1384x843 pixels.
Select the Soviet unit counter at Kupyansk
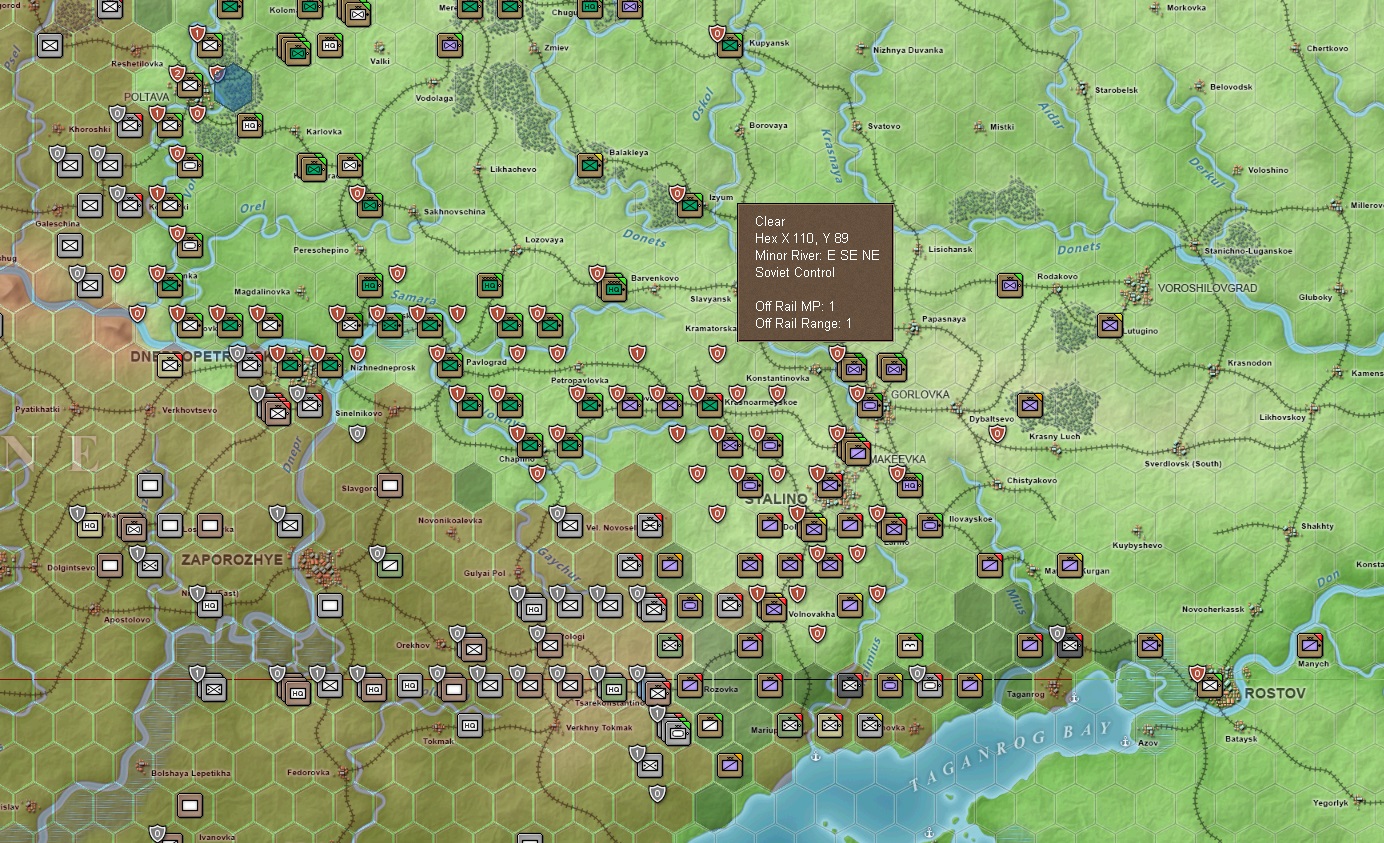click(730, 45)
